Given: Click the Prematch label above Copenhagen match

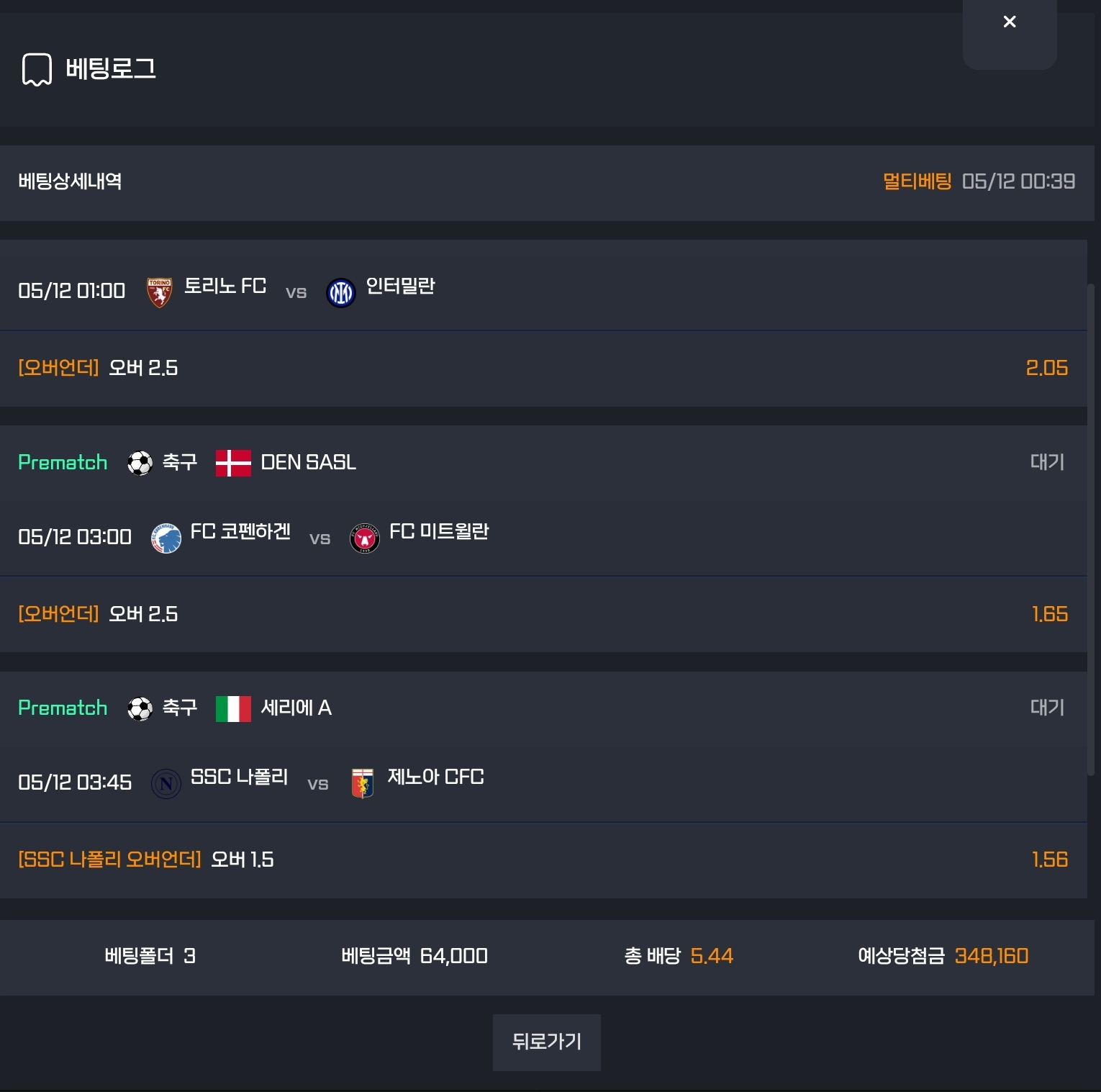Looking at the screenshot, I should tap(63, 463).
